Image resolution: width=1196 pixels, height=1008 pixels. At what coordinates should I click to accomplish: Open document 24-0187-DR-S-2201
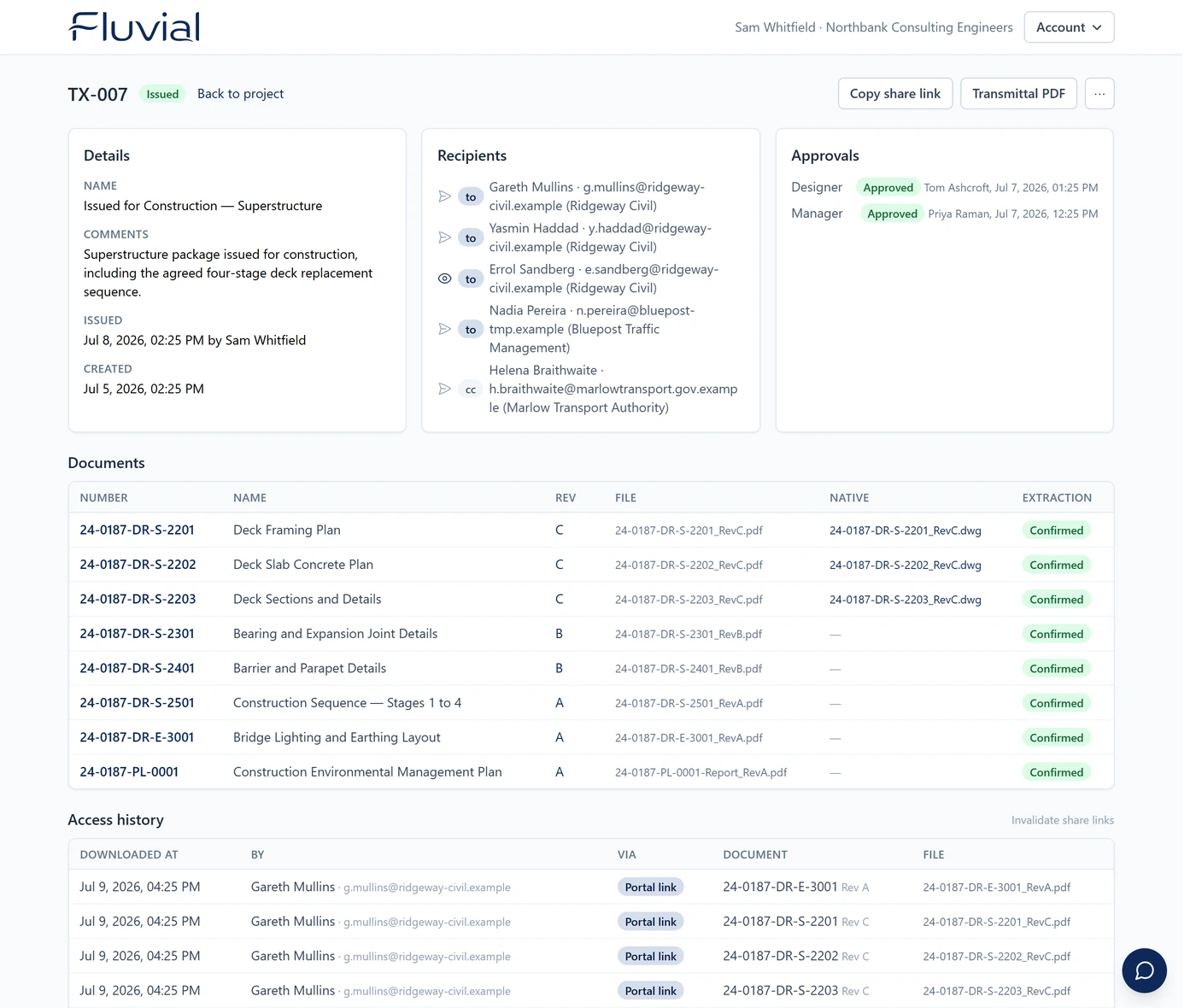137,530
